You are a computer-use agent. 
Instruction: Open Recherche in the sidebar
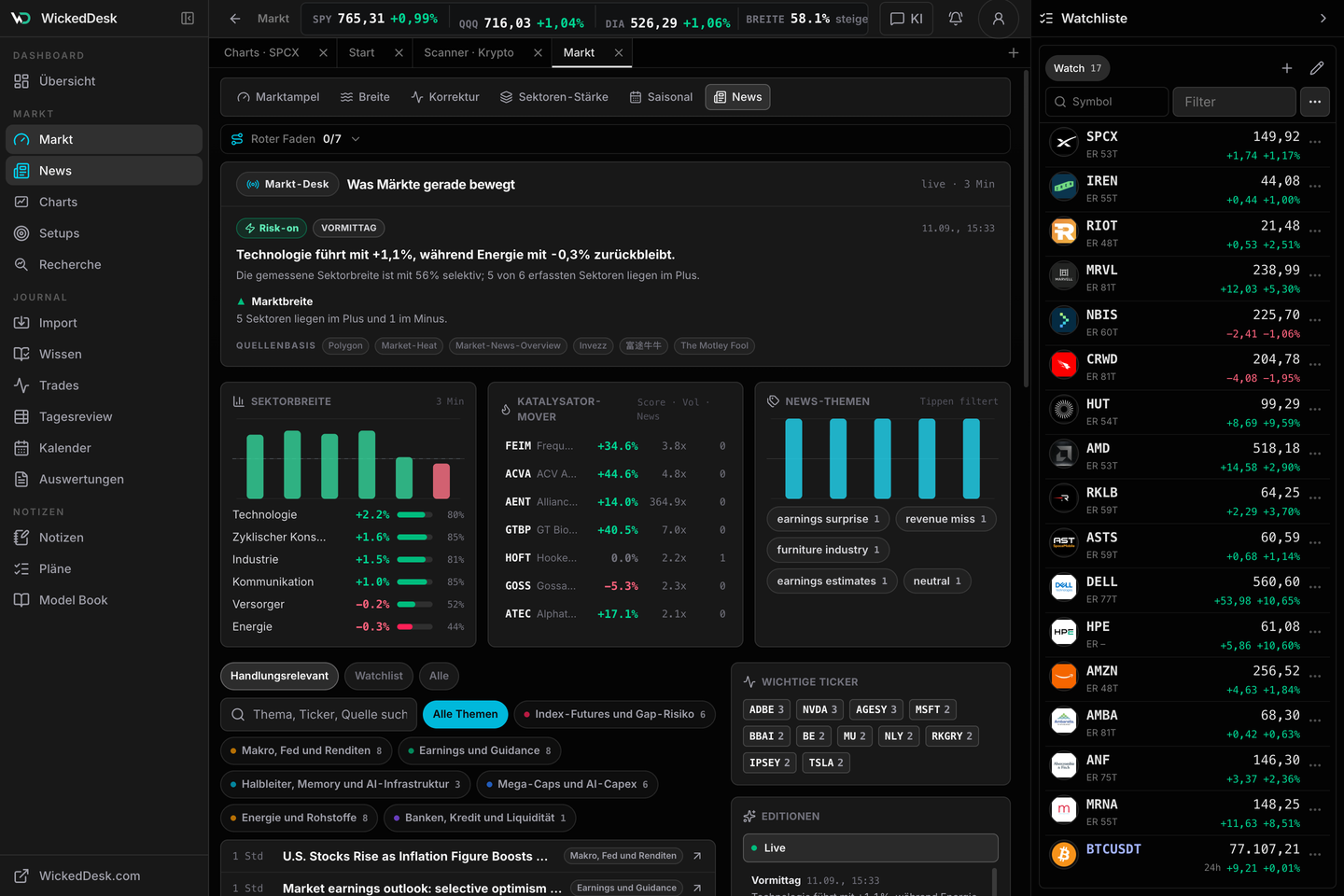(x=104, y=264)
